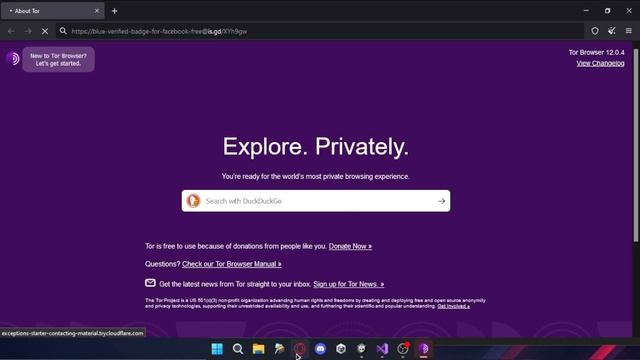Image resolution: width=640 pixels, height=360 pixels.
Task: Open the Get Involved link
Action: (x=453, y=306)
